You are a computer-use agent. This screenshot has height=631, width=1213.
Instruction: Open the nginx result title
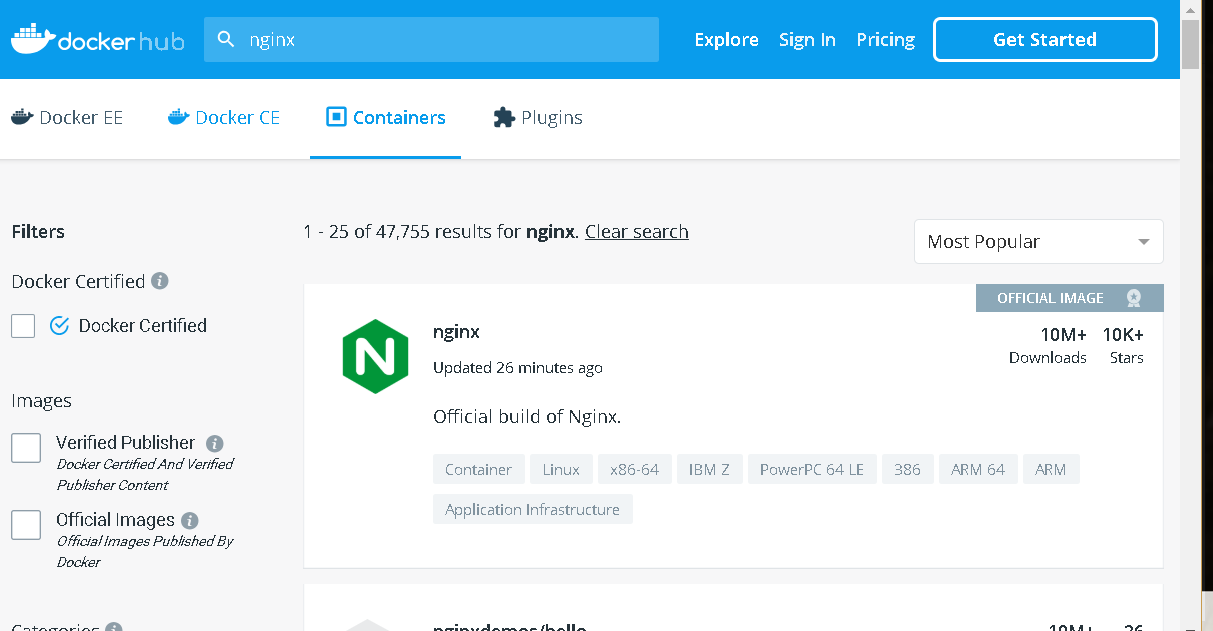pyautogui.click(x=456, y=332)
